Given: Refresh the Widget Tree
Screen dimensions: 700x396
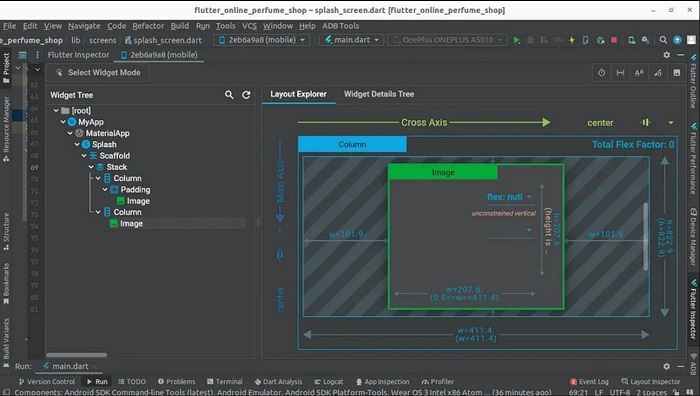Looking at the screenshot, I should point(246,95).
